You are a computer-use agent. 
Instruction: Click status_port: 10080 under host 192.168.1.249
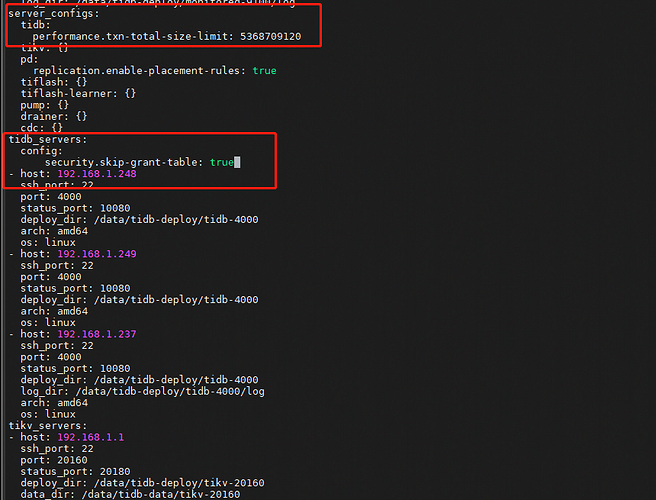[x=75, y=288]
